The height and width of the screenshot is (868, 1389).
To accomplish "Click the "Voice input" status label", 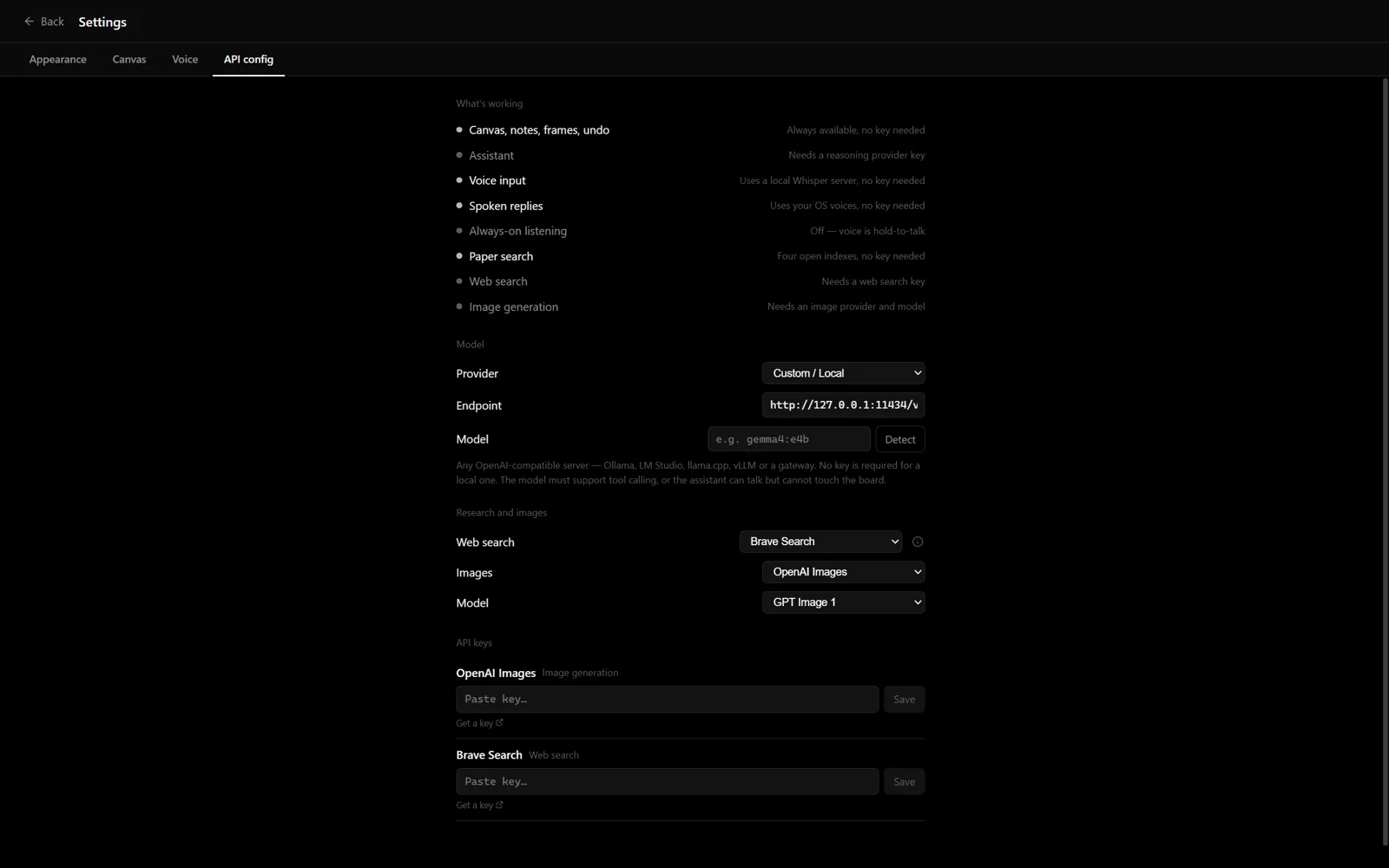I will pyautogui.click(x=497, y=181).
